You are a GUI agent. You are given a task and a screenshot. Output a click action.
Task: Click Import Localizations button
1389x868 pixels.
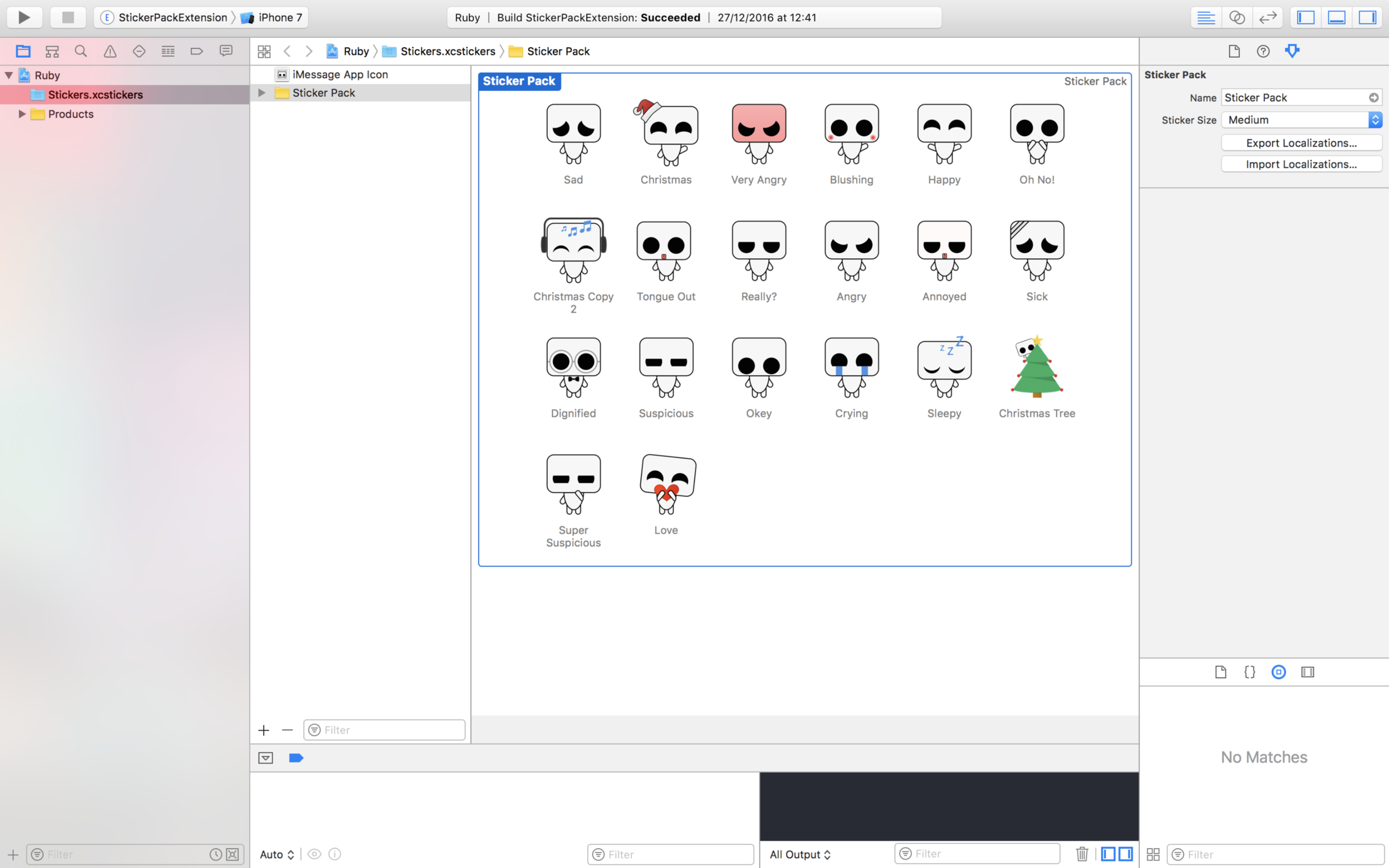1301,164
